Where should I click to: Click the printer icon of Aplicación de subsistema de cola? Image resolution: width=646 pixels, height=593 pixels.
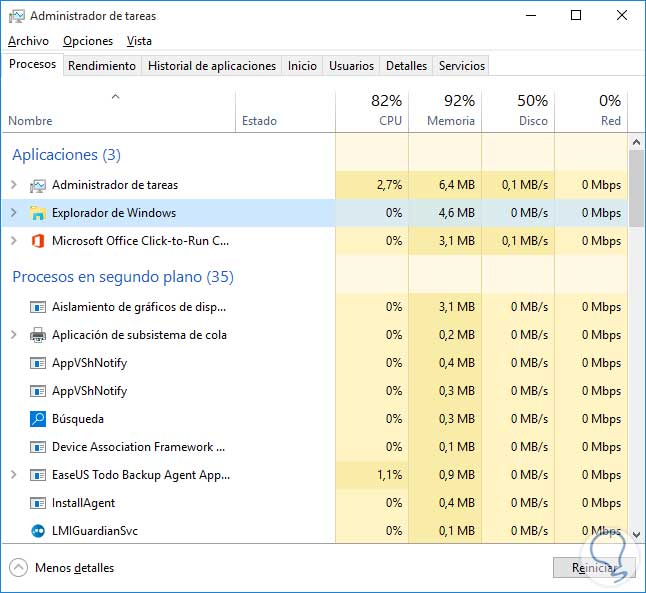pyautogui.click(x=38, y=335)
